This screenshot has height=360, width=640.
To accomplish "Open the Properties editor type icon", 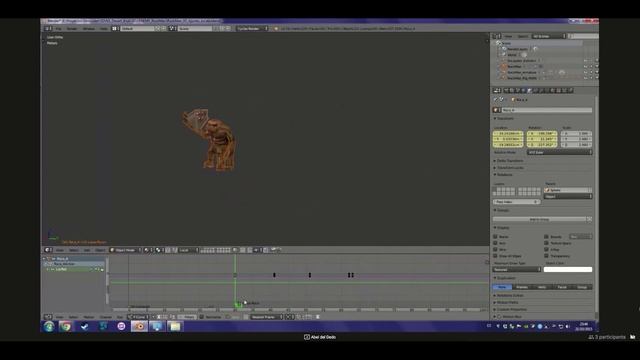I will 497,90.
